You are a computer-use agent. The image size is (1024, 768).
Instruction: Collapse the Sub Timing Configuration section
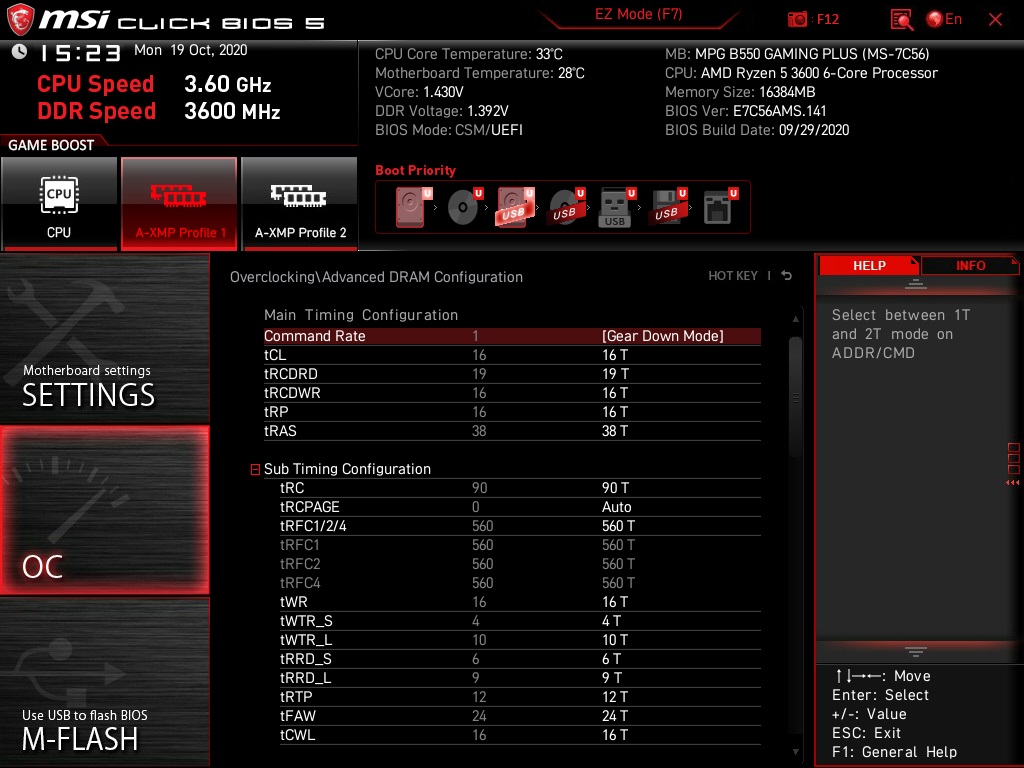point(255,468)
